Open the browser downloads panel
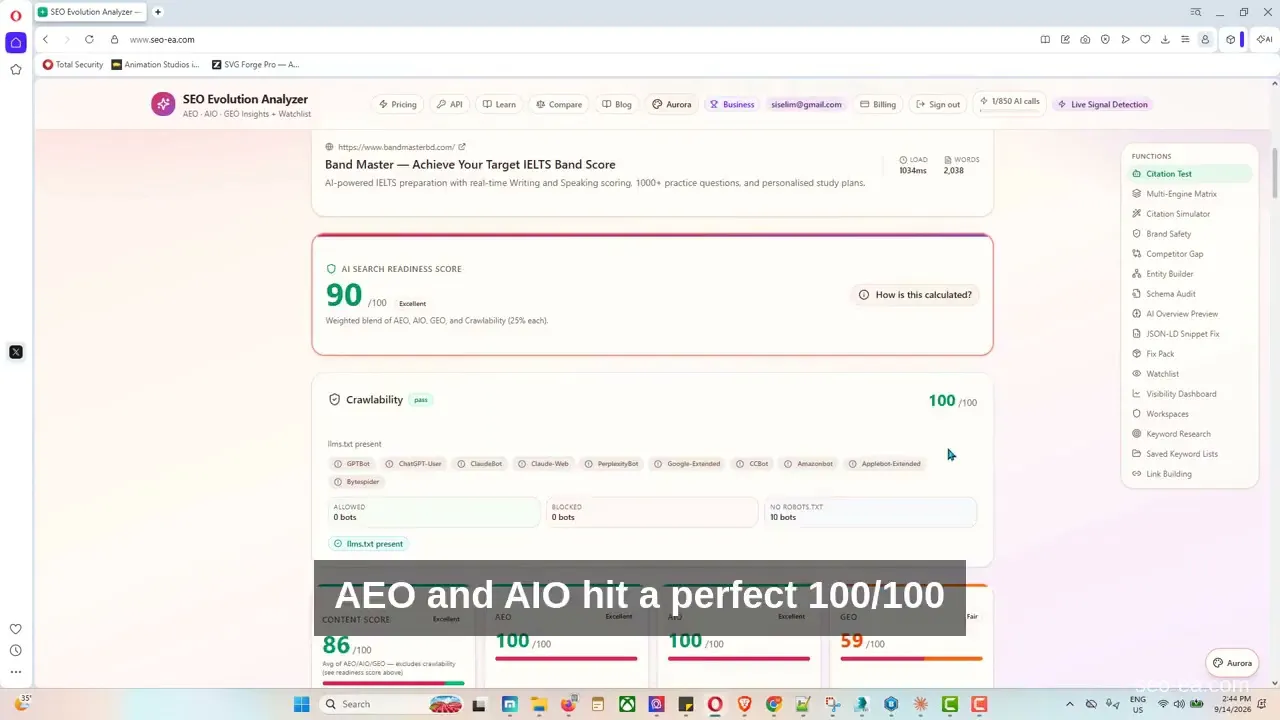 [1165, 40]
